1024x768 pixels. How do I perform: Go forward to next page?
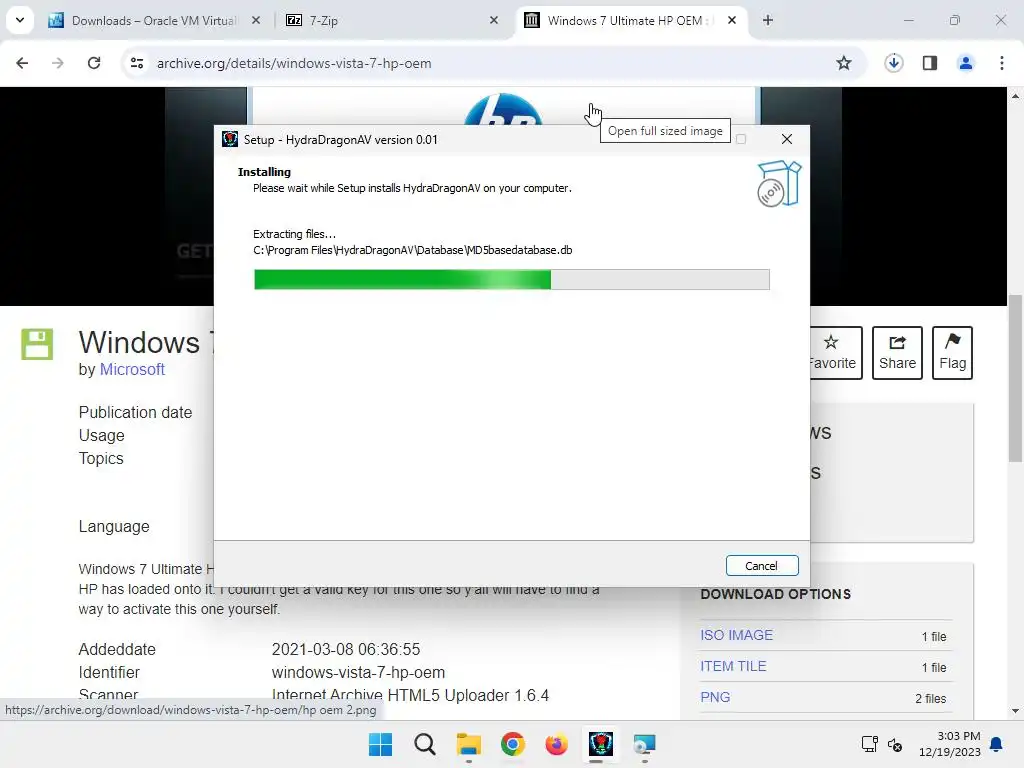[x=58, y=63]
